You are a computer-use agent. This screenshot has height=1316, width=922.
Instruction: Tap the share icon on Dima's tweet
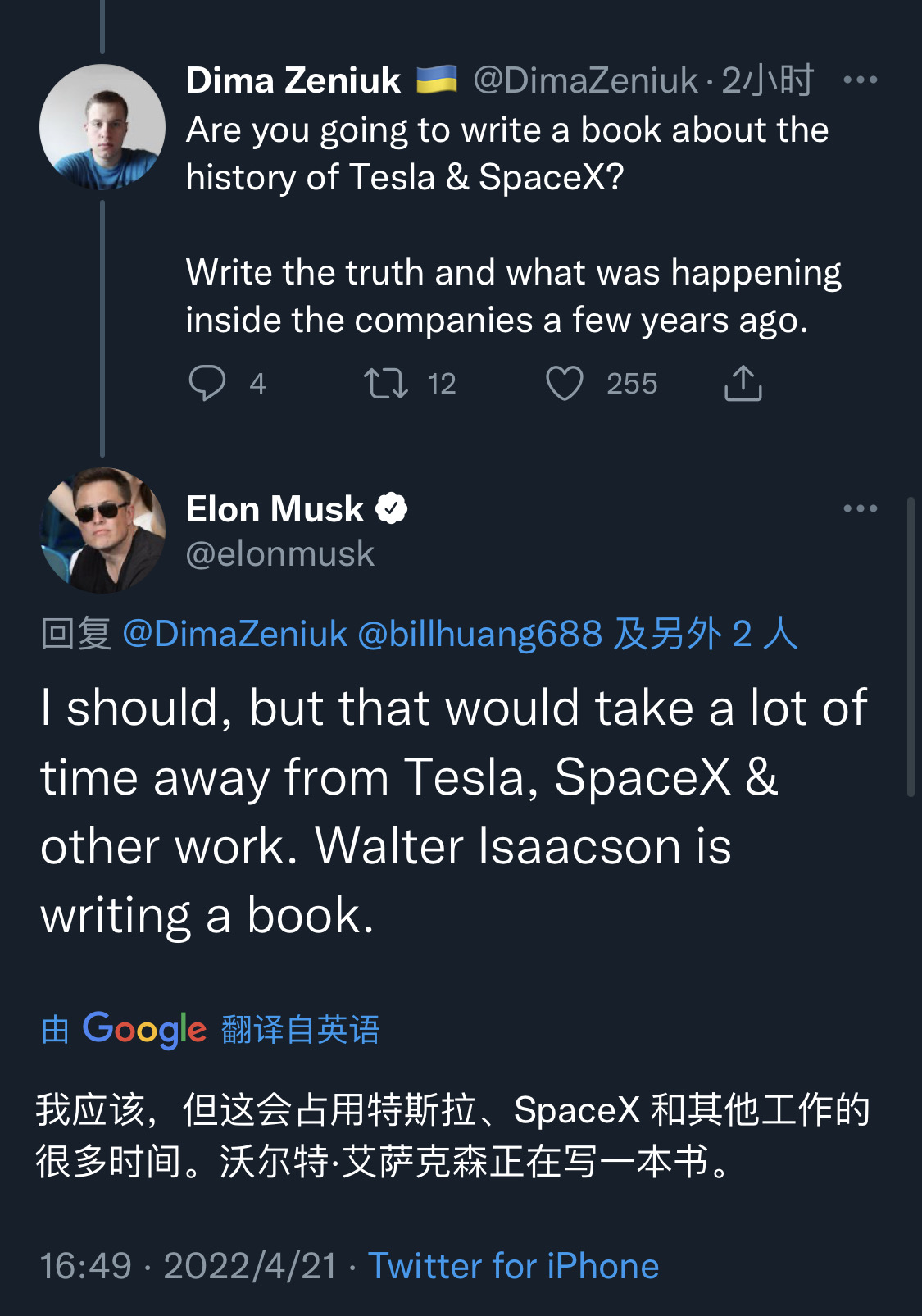(x=743, y=383)
